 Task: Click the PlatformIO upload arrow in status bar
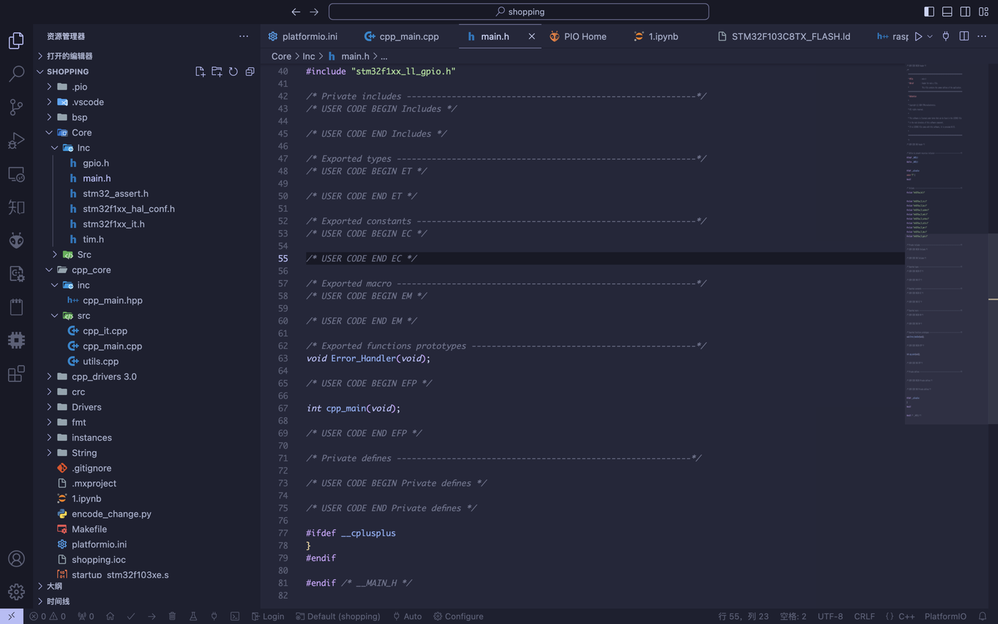pos(152,617)
